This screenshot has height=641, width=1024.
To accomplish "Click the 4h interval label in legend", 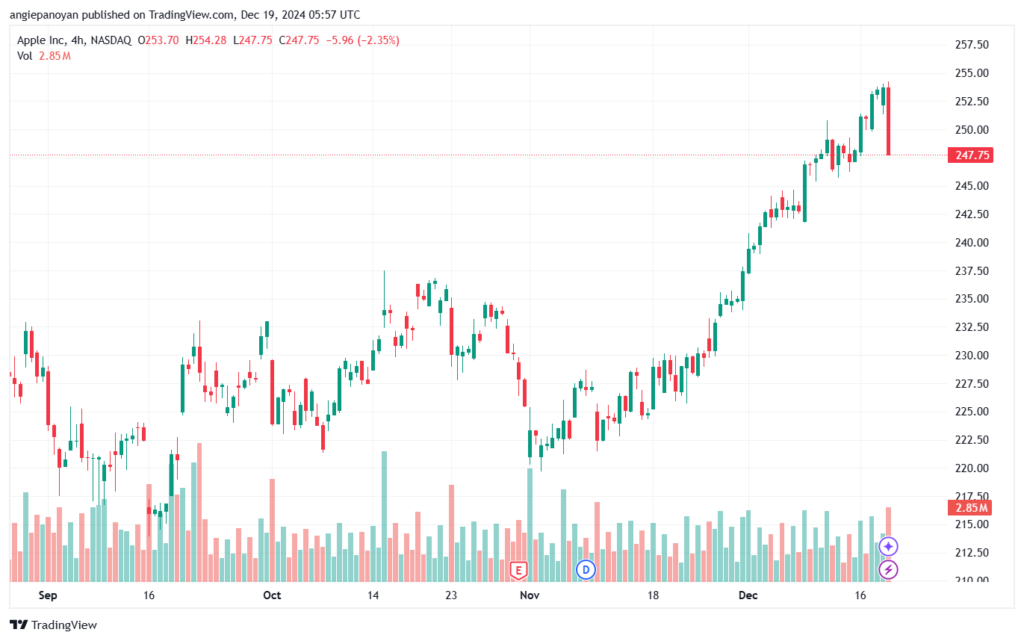I will [78, 40].
